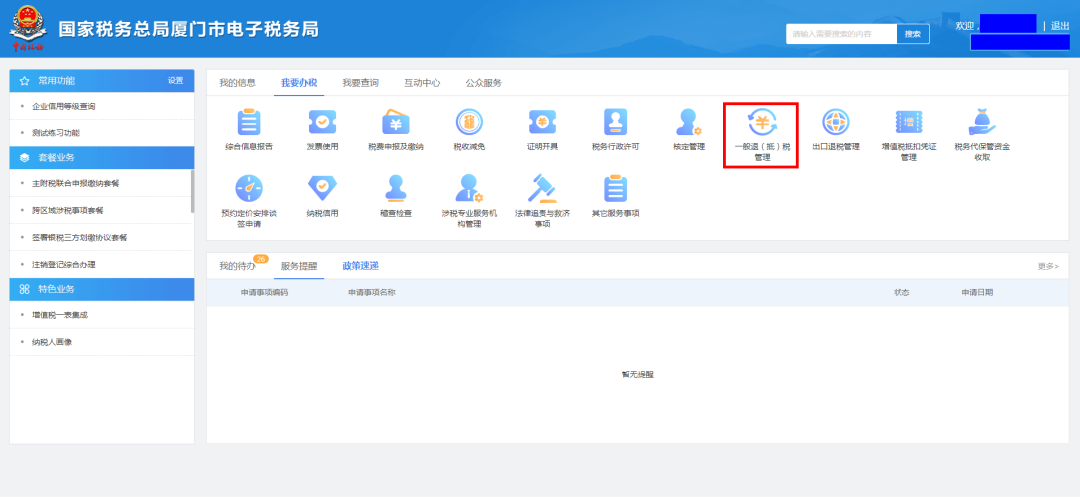
Task: Click the layers icon beside 套餐业务
Action: coord(25,158)
